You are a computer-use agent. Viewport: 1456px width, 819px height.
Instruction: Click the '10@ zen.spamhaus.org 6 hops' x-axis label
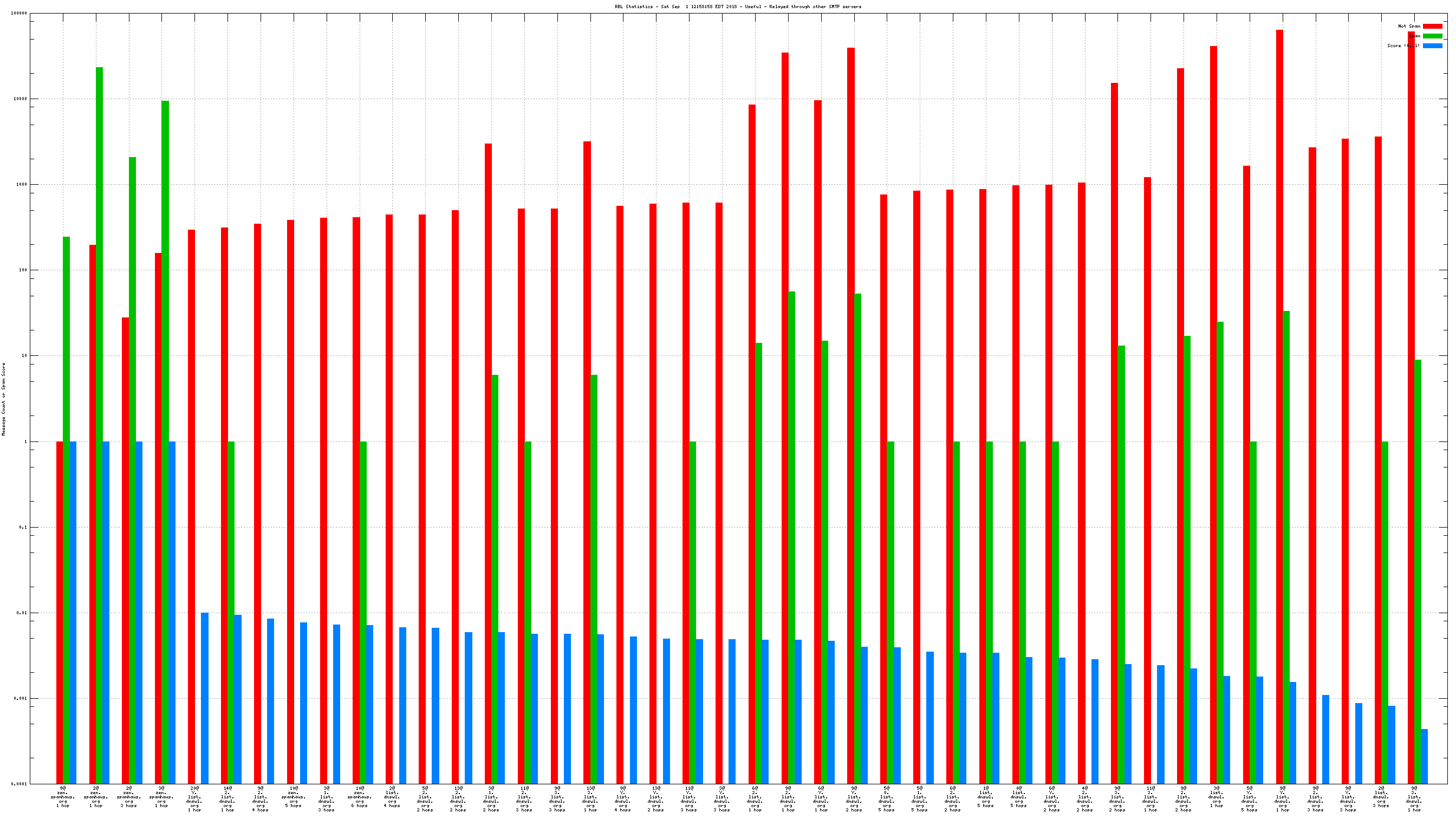tap(360, 796)
